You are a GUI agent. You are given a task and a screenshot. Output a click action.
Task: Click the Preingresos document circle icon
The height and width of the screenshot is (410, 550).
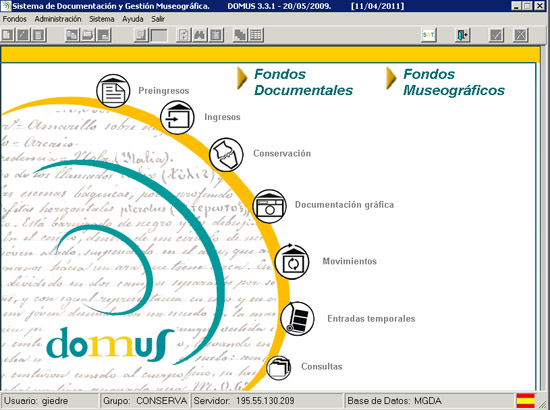pyautogui.click(x=113, y=91)
